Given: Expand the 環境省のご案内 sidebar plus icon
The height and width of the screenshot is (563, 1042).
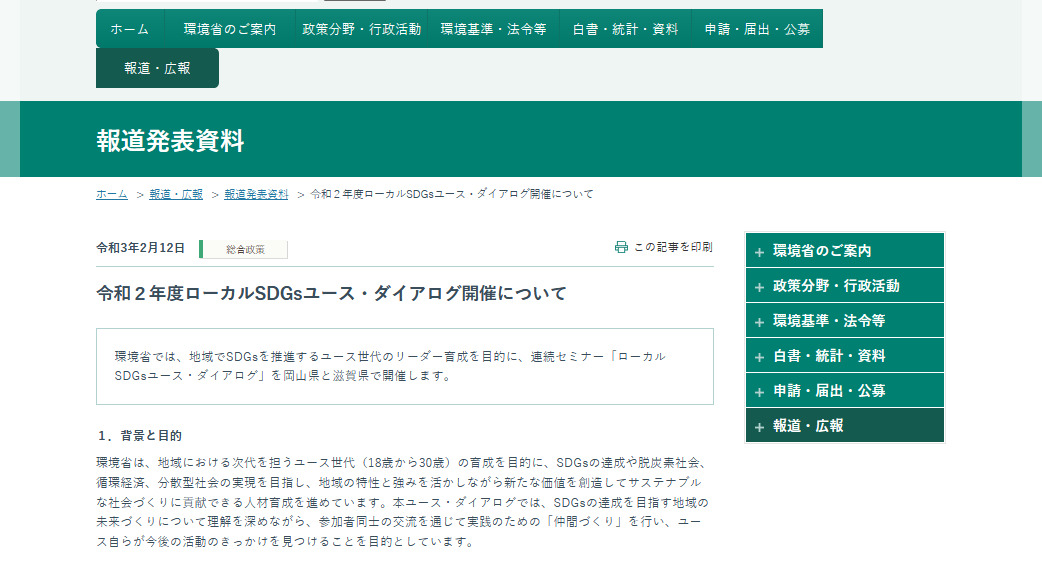Looking at the screenshot, I should pyautogui.click(x=760, y=252).
